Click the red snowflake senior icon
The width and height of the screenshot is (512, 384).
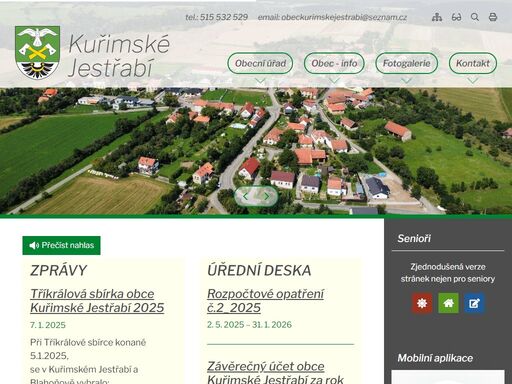click(422, 303)
